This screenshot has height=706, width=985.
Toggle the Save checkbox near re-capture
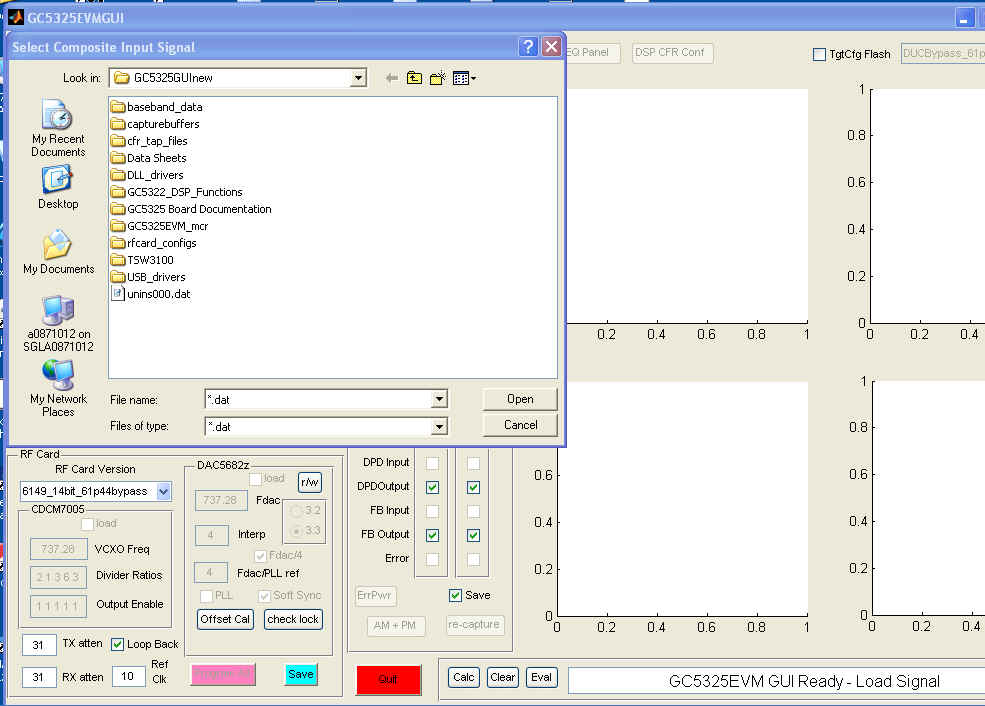(x=455, y=595)
